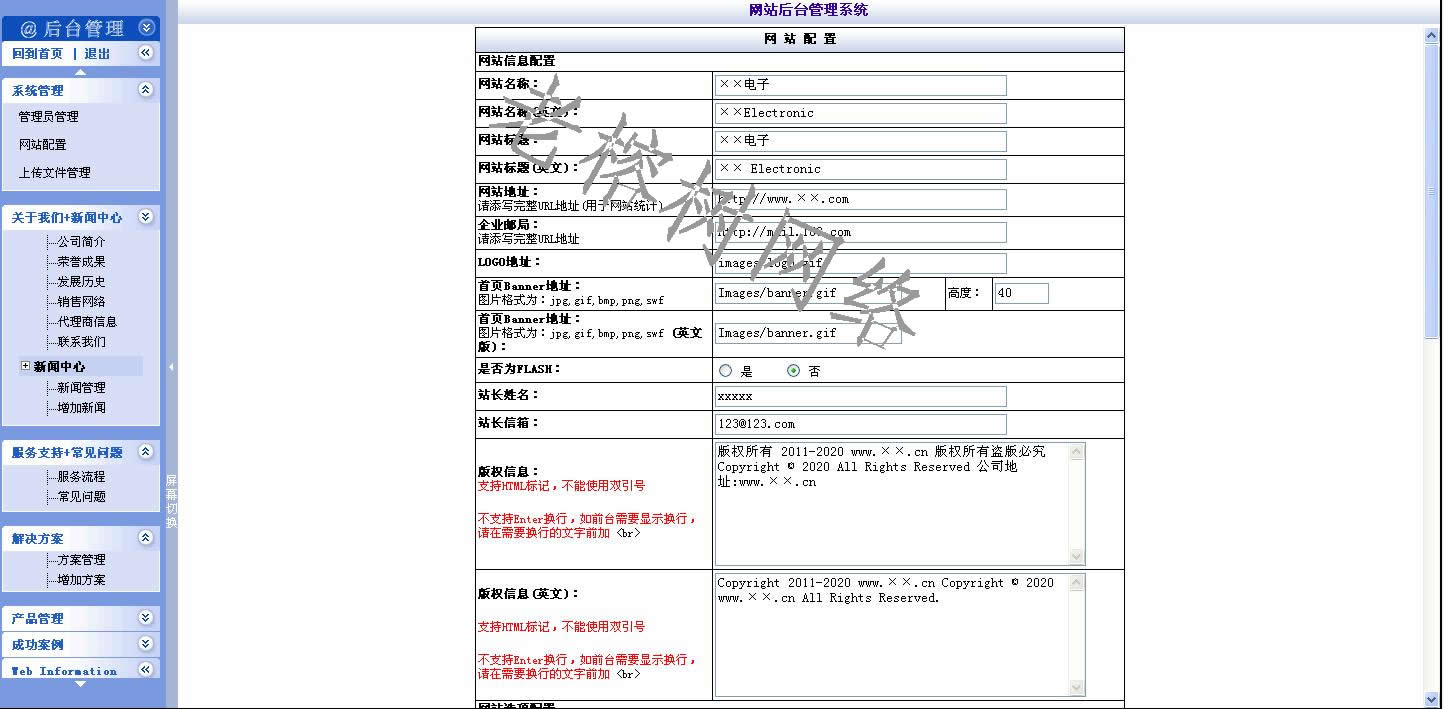Click the double-arrow icon beside 退出
The image size is (1444, 709).
click(x=146, y=53)
